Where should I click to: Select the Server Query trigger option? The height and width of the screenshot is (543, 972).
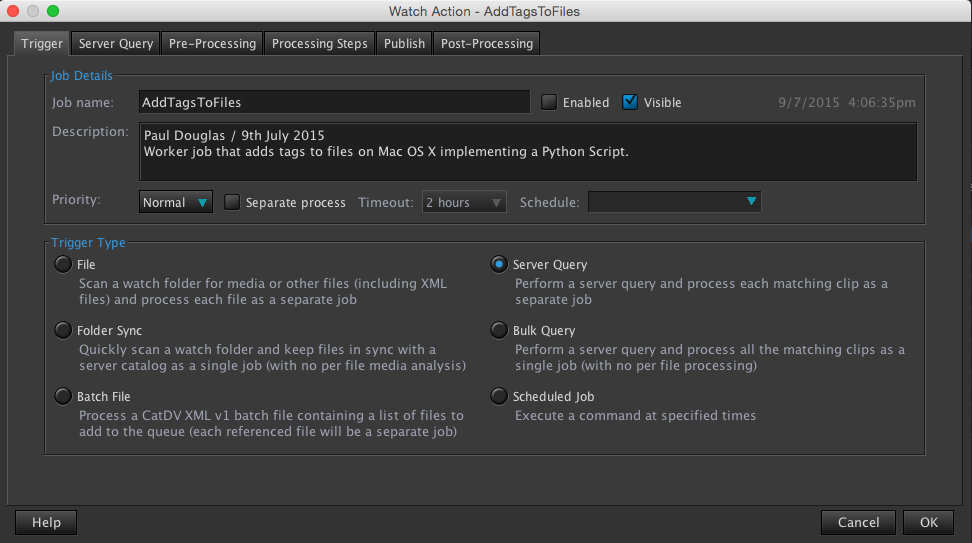(x=499, y=265)
